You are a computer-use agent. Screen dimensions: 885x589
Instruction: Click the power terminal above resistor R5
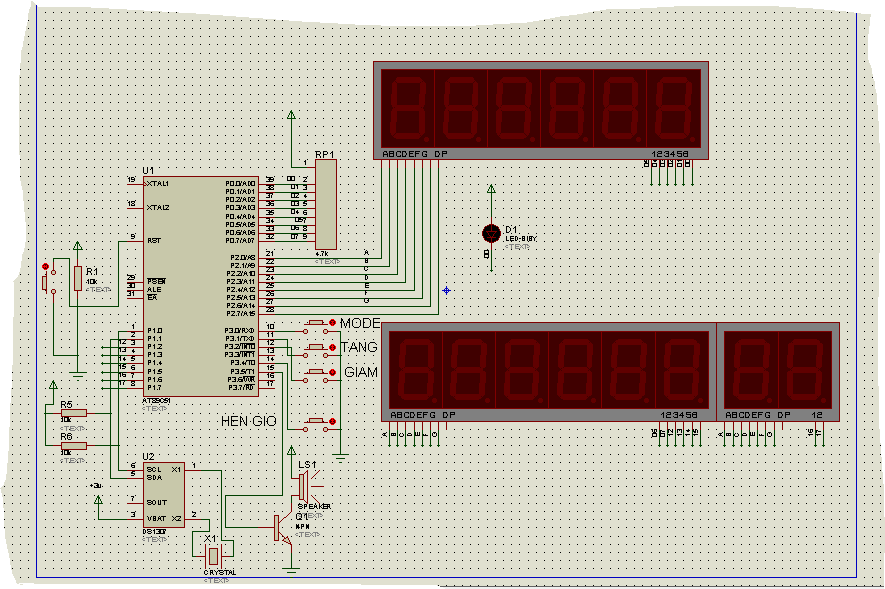tap(53, 385)
